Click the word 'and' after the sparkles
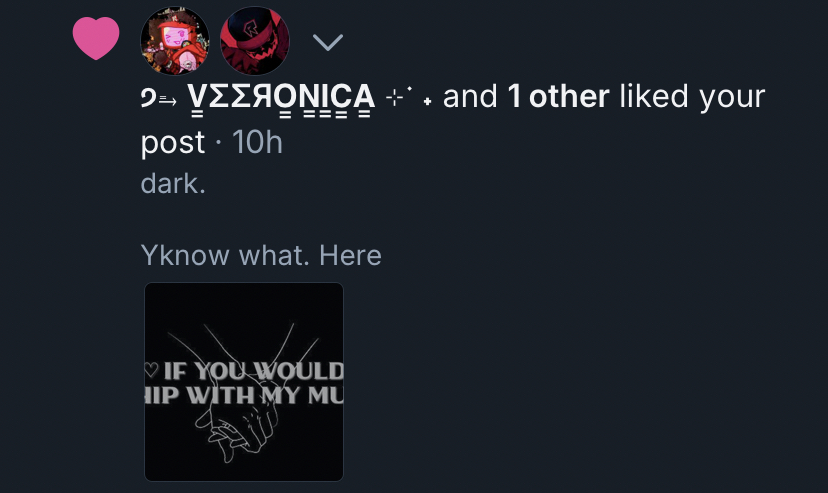Viewport: 828px width, 493px height. click(x=470, y=97)
